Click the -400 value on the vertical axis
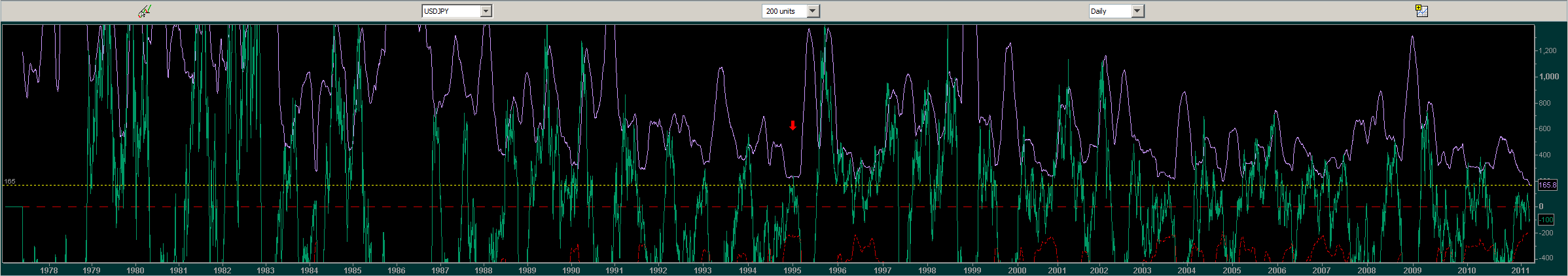Image resolution: width=1568 pixels, height=276 pixels. pos(1546,258)
